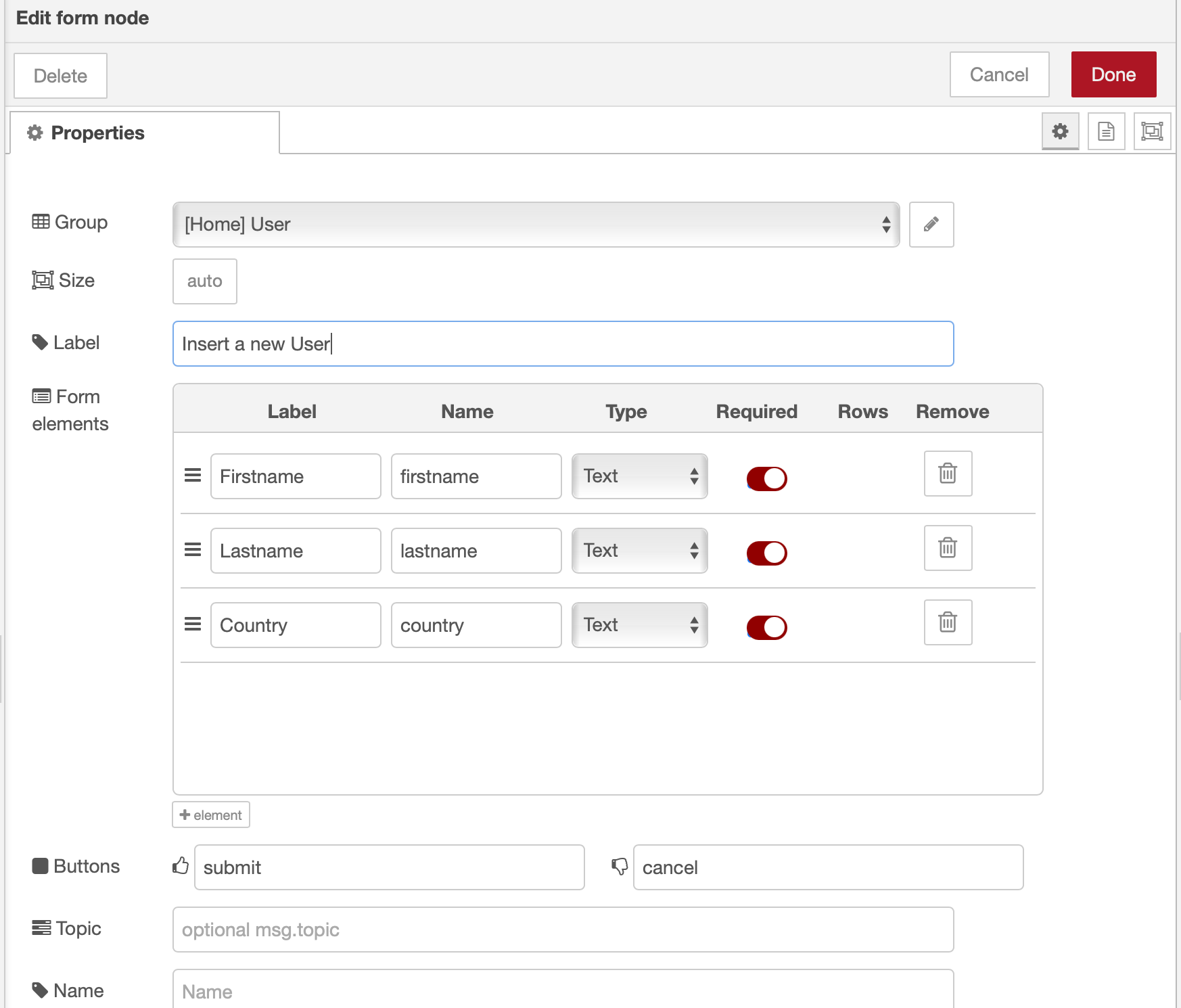Click the Form elements label
Viewport: 1181px width, 1008px height.
pyautogui.click(x=70, y=410)
